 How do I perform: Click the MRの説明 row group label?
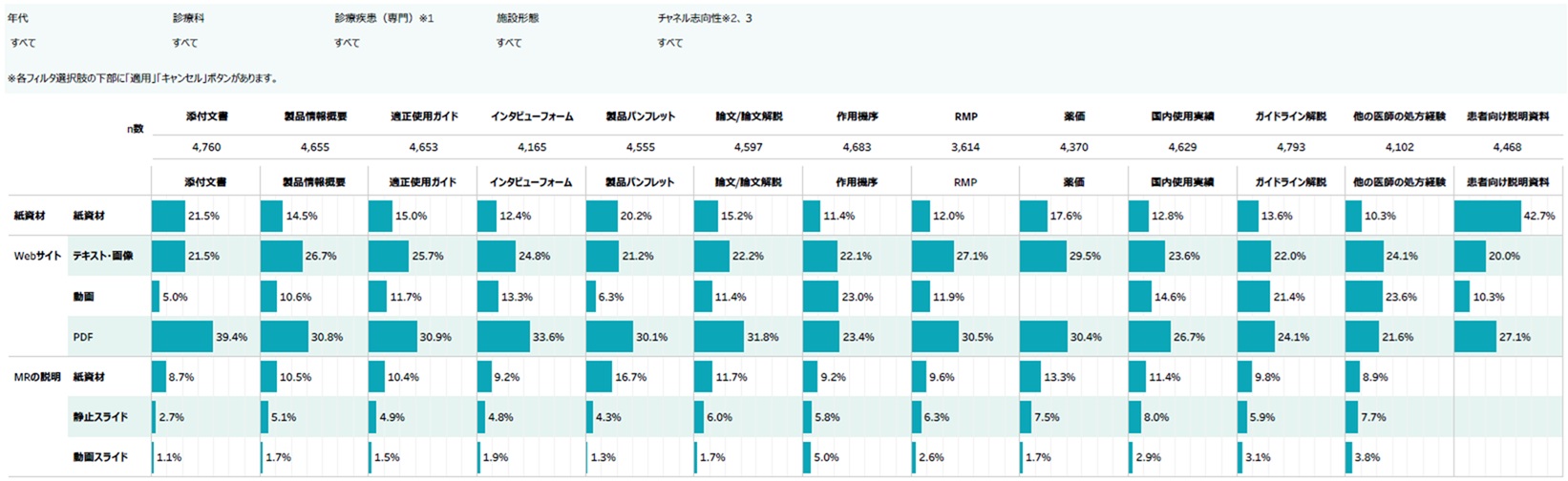pos(37,377)
